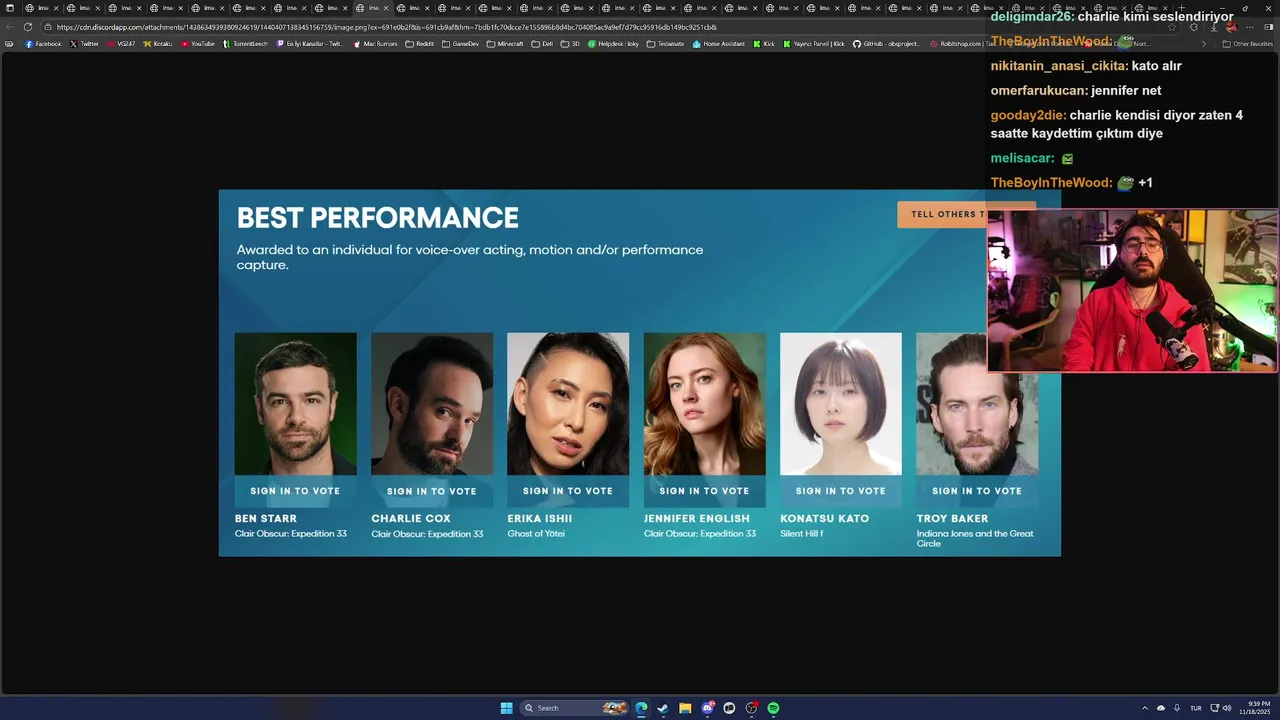Click Sign In To Vote under Charlie Cox
The height and width of the screenshot is (720, 1280).
432,491
